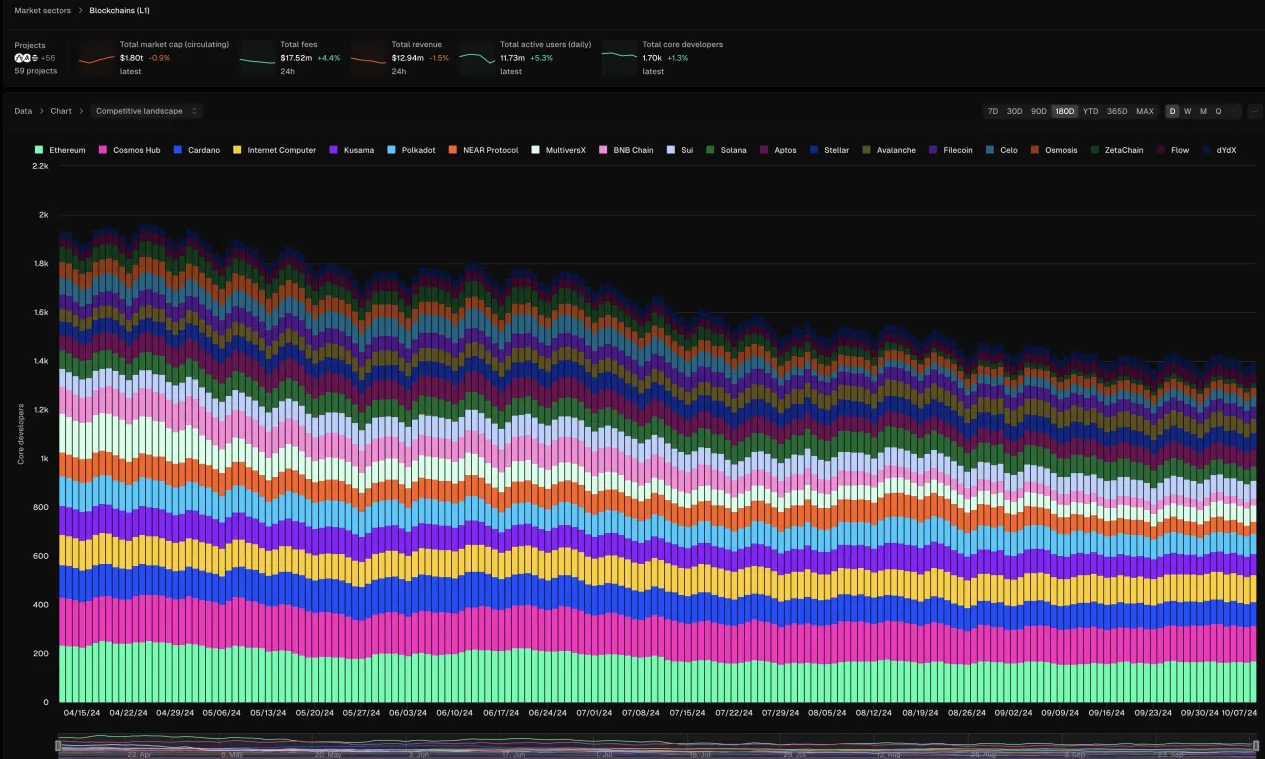The image size is (1265, 759).
Task: Click the Total revenue sparkline chart
Action: coord(368,58)
